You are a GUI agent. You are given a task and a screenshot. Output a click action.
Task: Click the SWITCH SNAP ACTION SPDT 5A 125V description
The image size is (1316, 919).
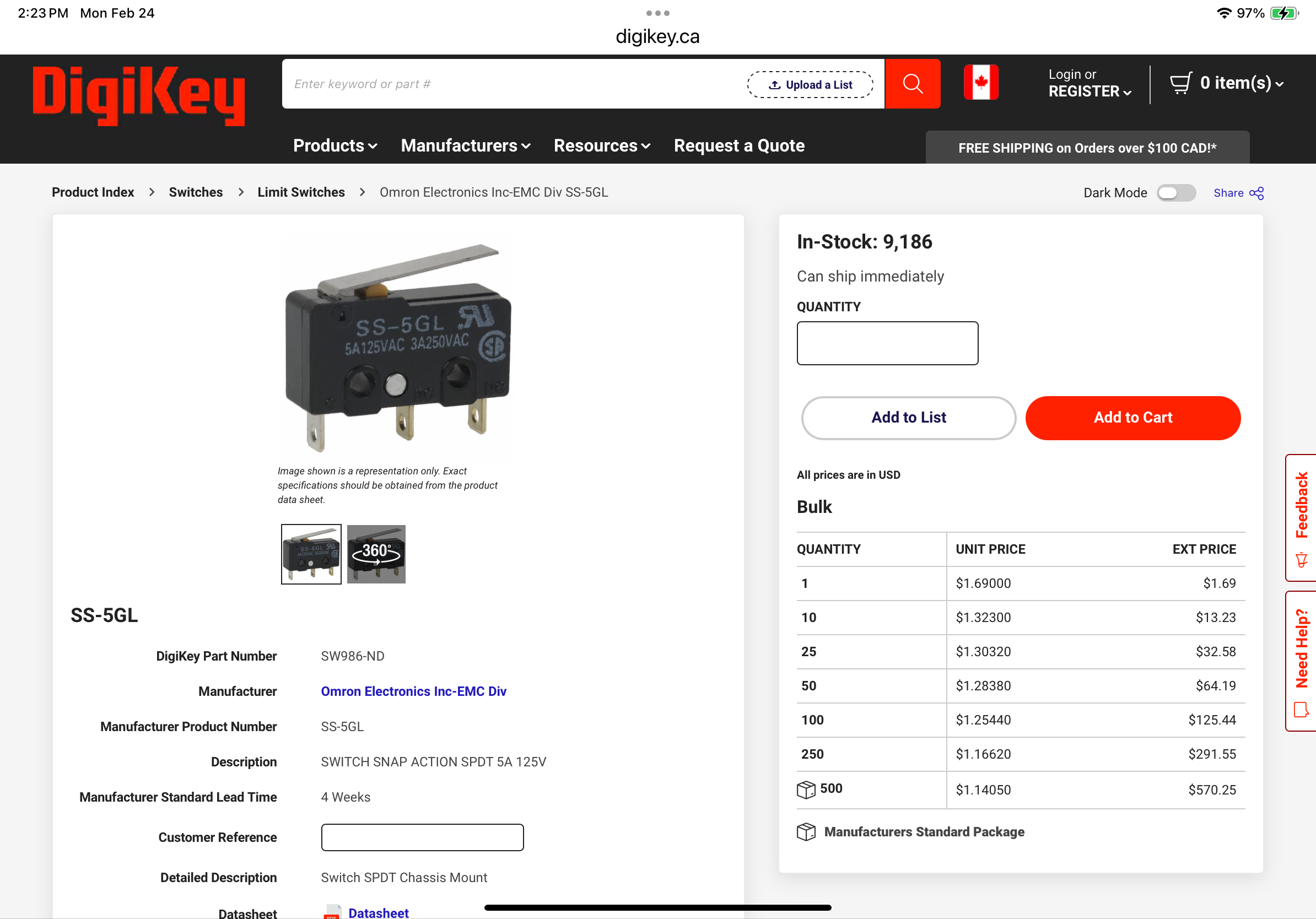point(433,762)
